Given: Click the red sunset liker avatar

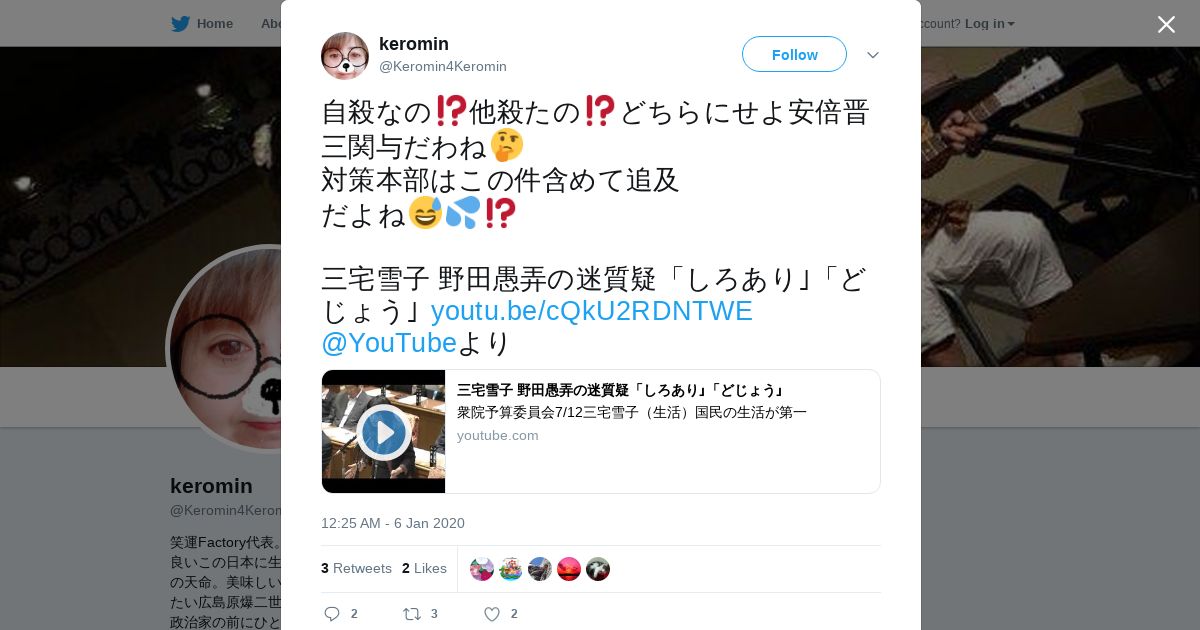Looking at the screenshot, I should click(x=569, y=569).
